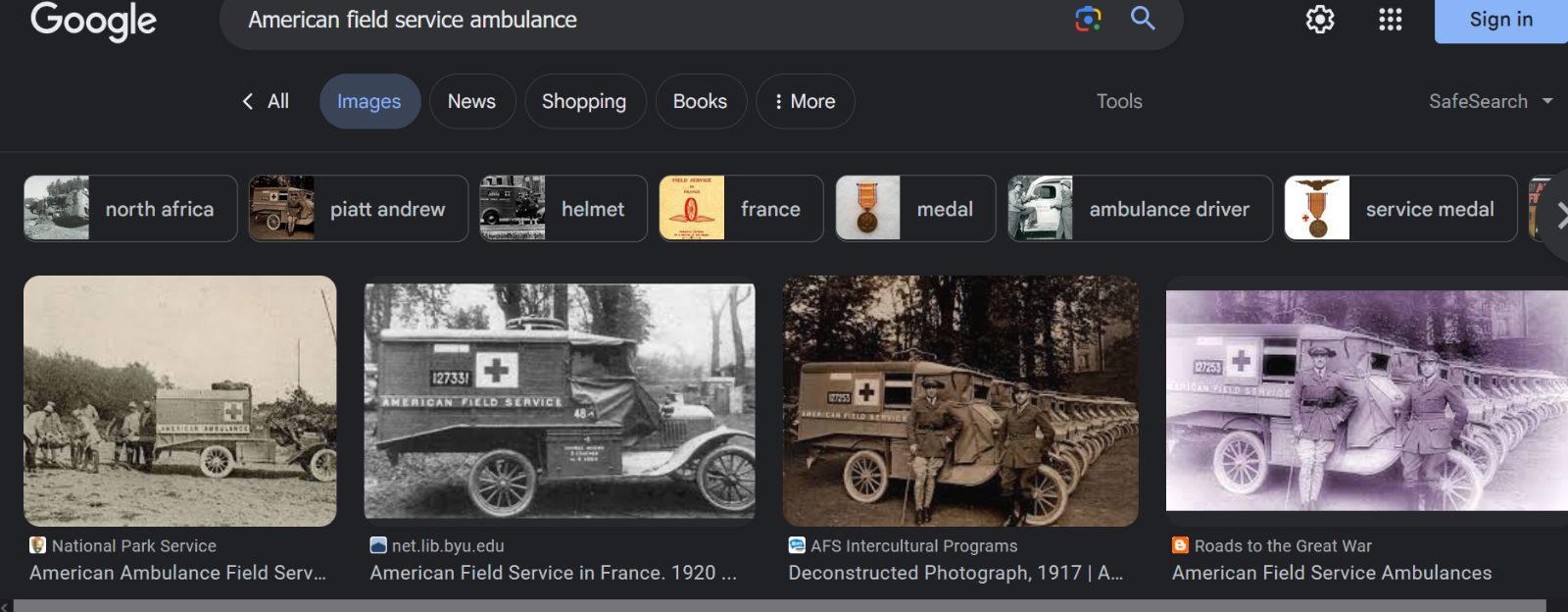Go to the Google homepage logo
Screen dimensions: 1568x612
[x=93, y=21]
